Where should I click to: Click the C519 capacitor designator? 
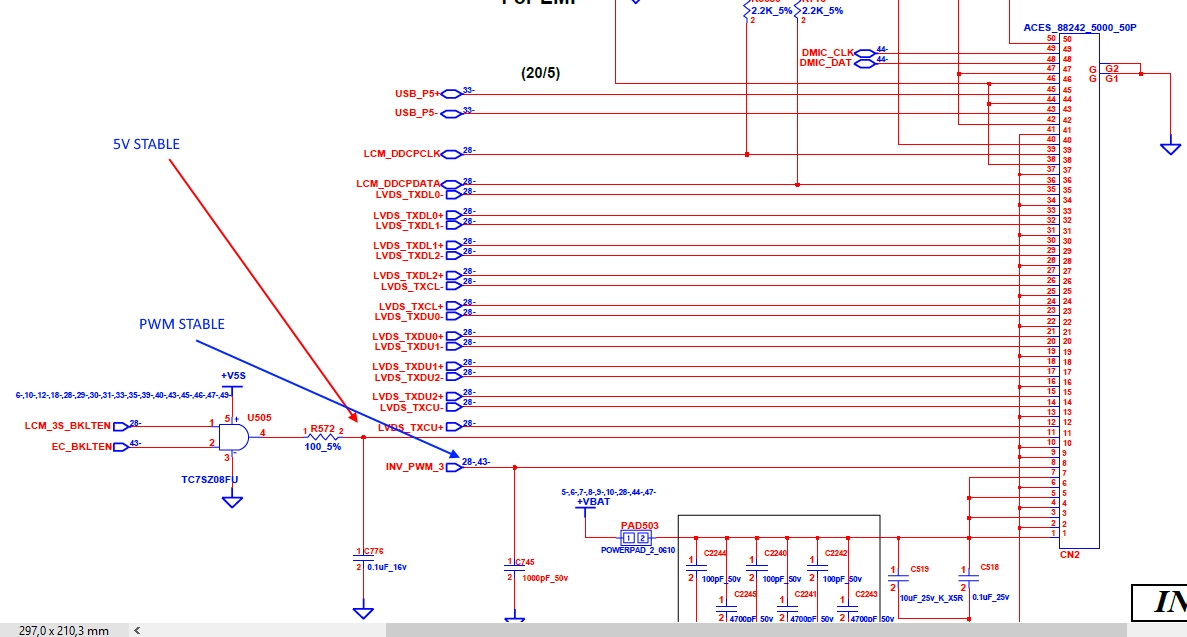(x=919, y=569)
